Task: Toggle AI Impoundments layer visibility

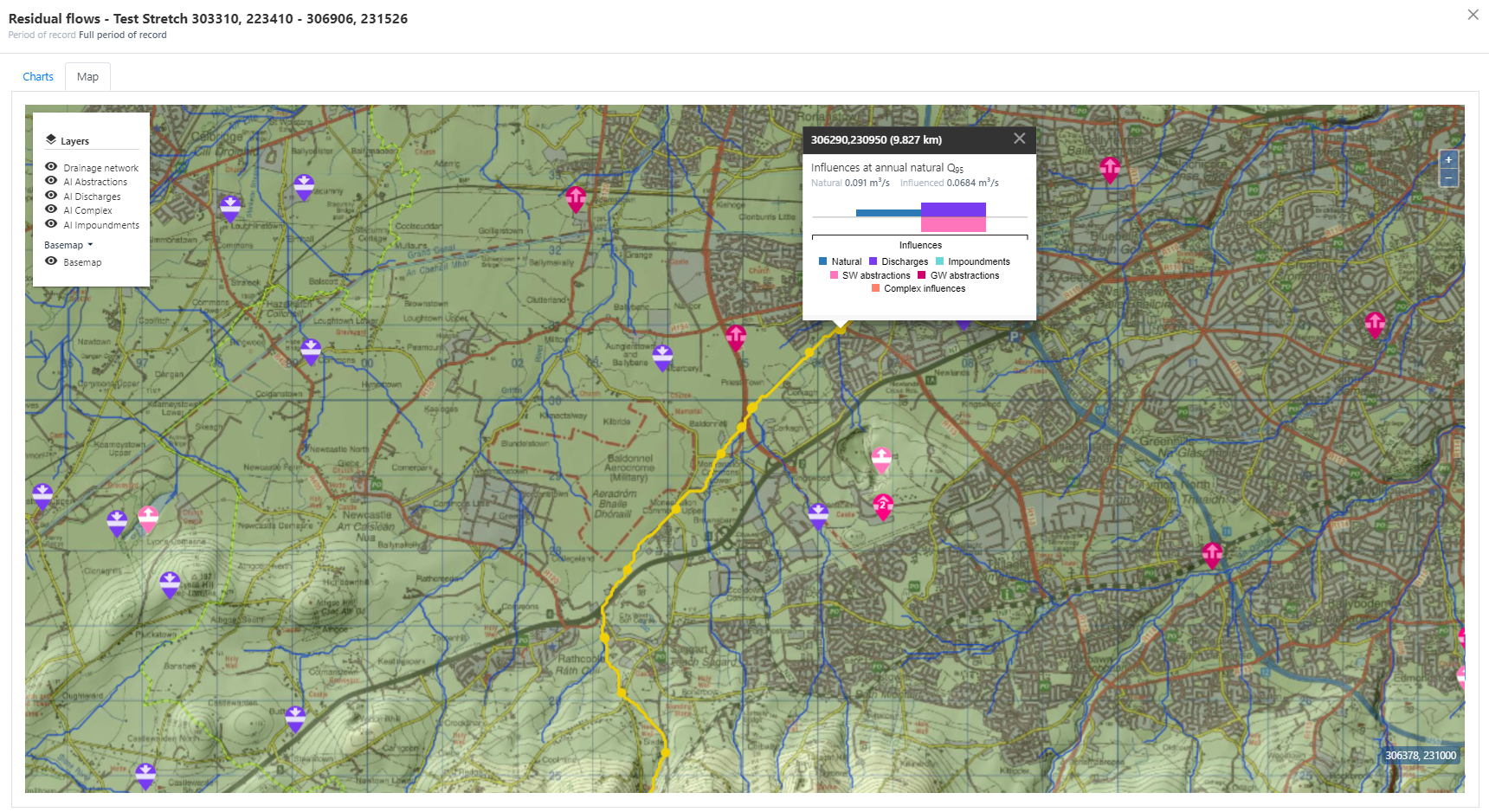Action: [x=51, y=224]
